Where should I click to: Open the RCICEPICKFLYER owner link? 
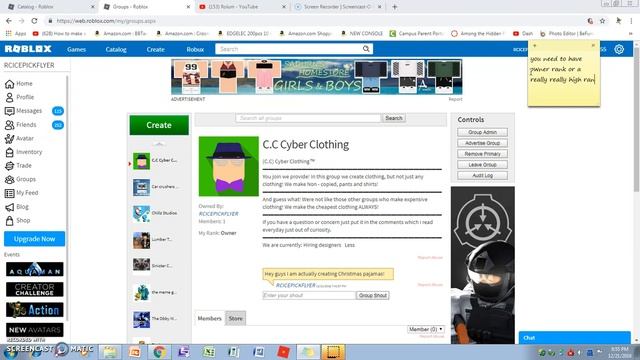218,214
